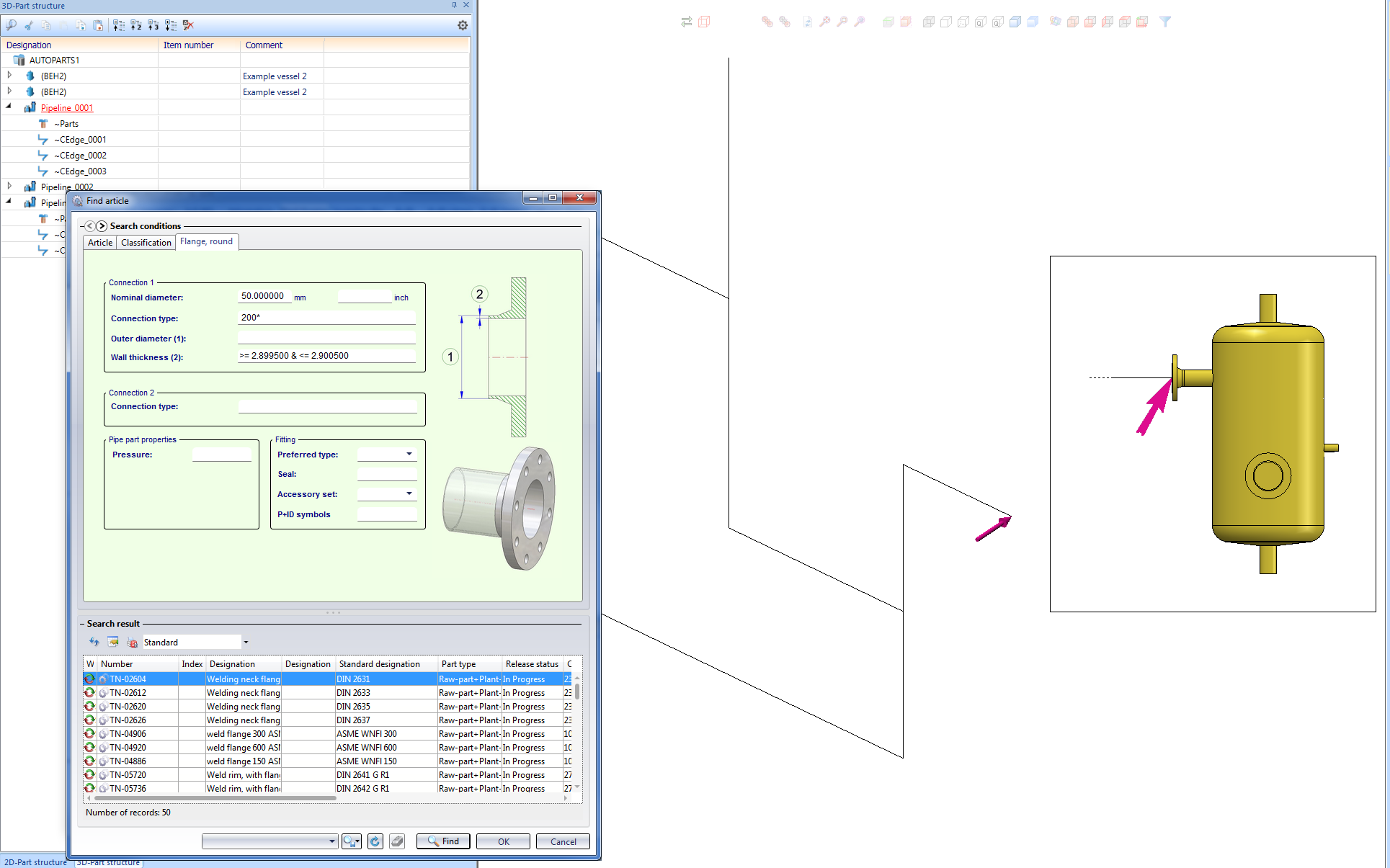Click the remove sorting A-Z icon
Viewport: 1390px width, 868px height.
pyautogui.click(x=188, y=25)
